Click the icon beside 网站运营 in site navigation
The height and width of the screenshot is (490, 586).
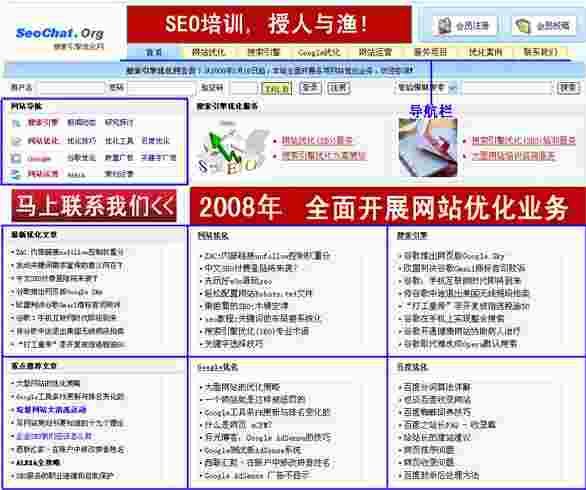(16, 174)
